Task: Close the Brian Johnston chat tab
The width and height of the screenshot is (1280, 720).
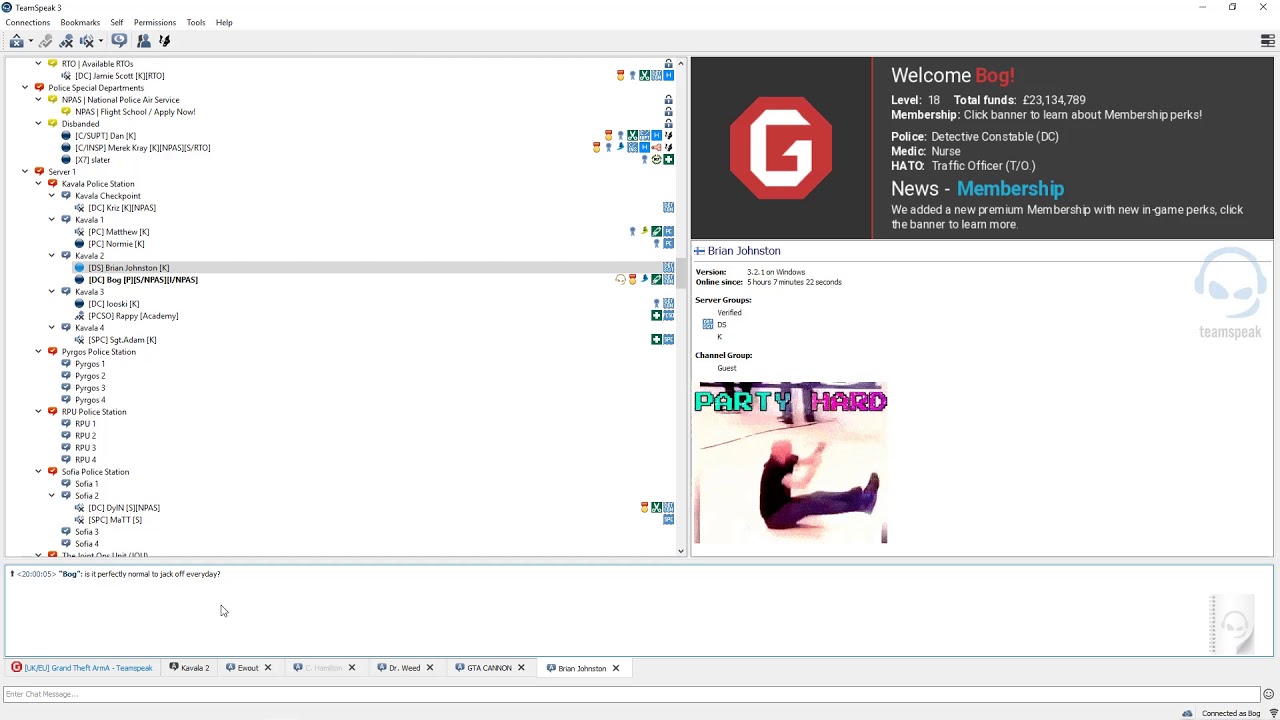Action: 616,668
